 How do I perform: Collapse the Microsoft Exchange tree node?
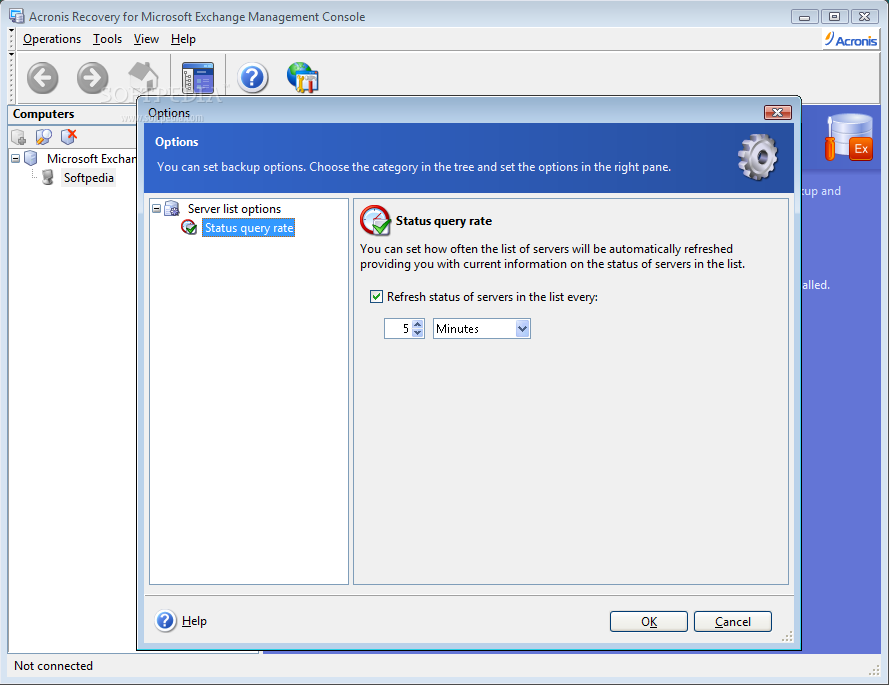click(16, 158)
